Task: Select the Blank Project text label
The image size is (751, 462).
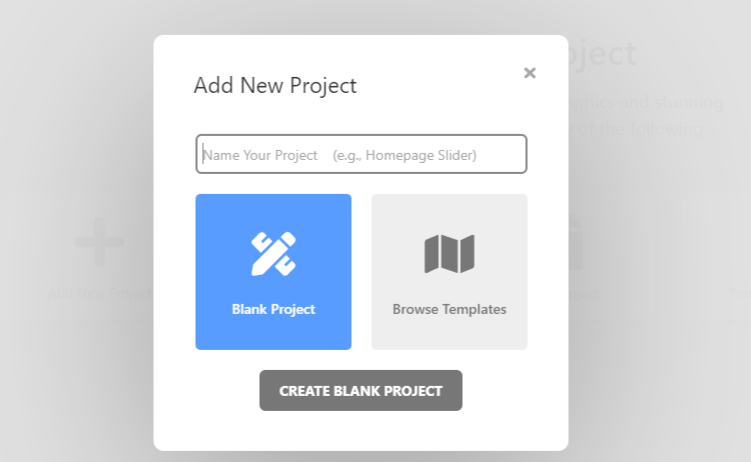Action: point(273,309)
